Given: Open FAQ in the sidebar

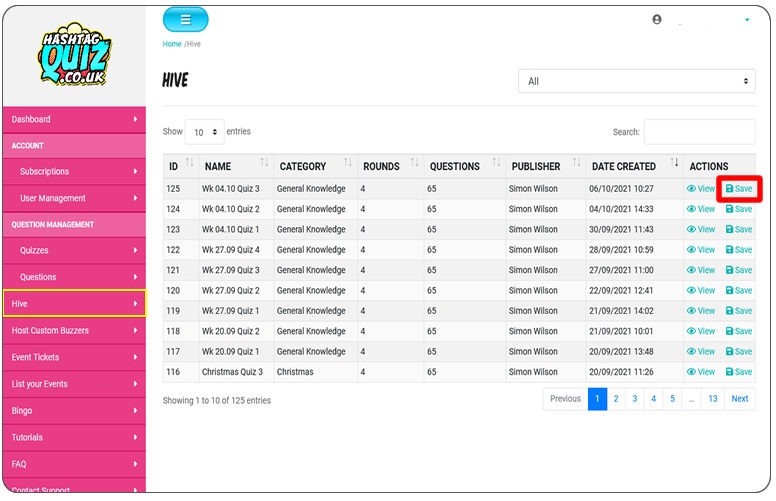Looking at the screenshot, I should coord(74,464).
